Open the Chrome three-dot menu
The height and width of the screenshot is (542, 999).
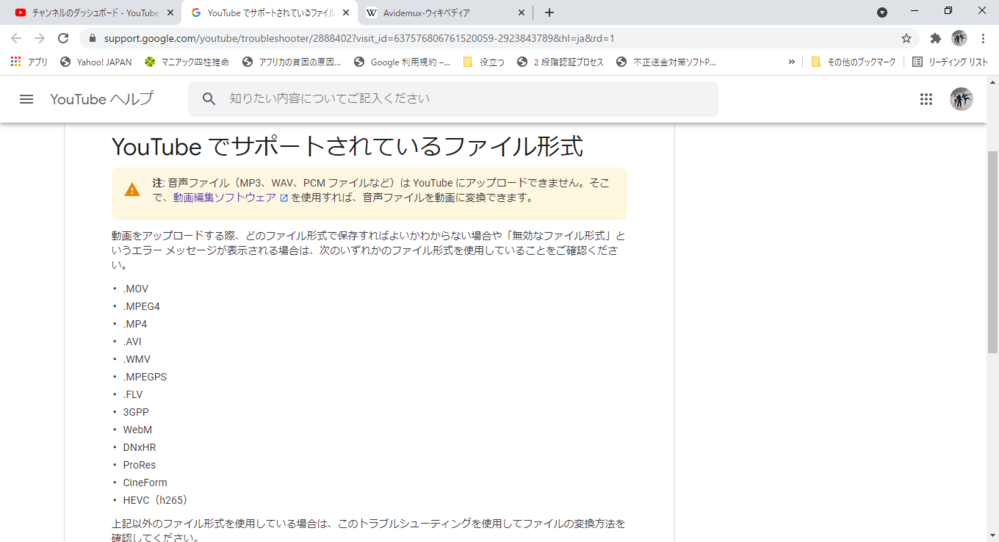[x=983, y=38]
